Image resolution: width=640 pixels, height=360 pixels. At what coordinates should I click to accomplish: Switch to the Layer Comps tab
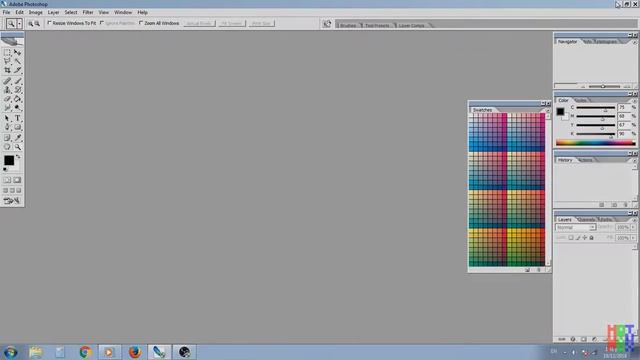click(x=411, y=25)
